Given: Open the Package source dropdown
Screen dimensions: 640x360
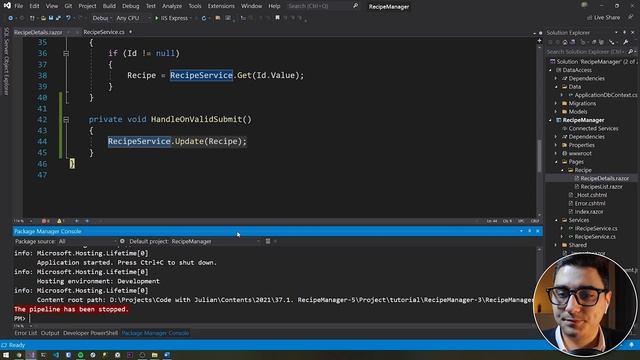Looking at the screenshot, I should [87, 242].
